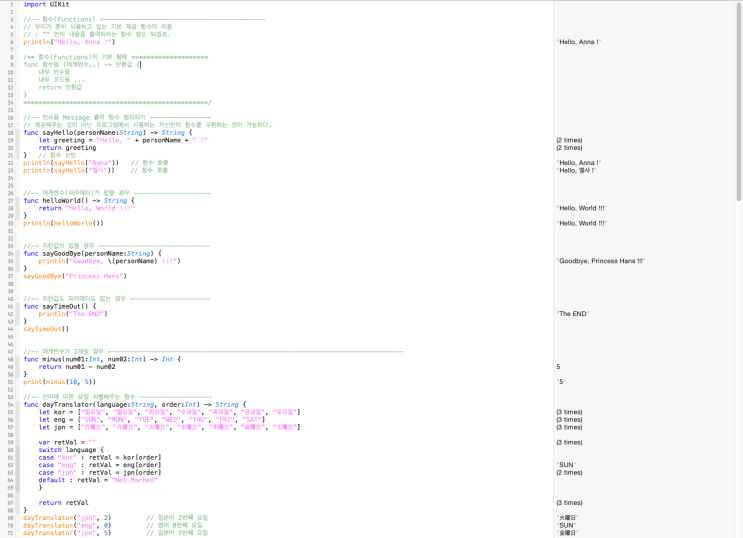
Task: Click the func dayTranslator declaration line
Action: tap(135, 405)
